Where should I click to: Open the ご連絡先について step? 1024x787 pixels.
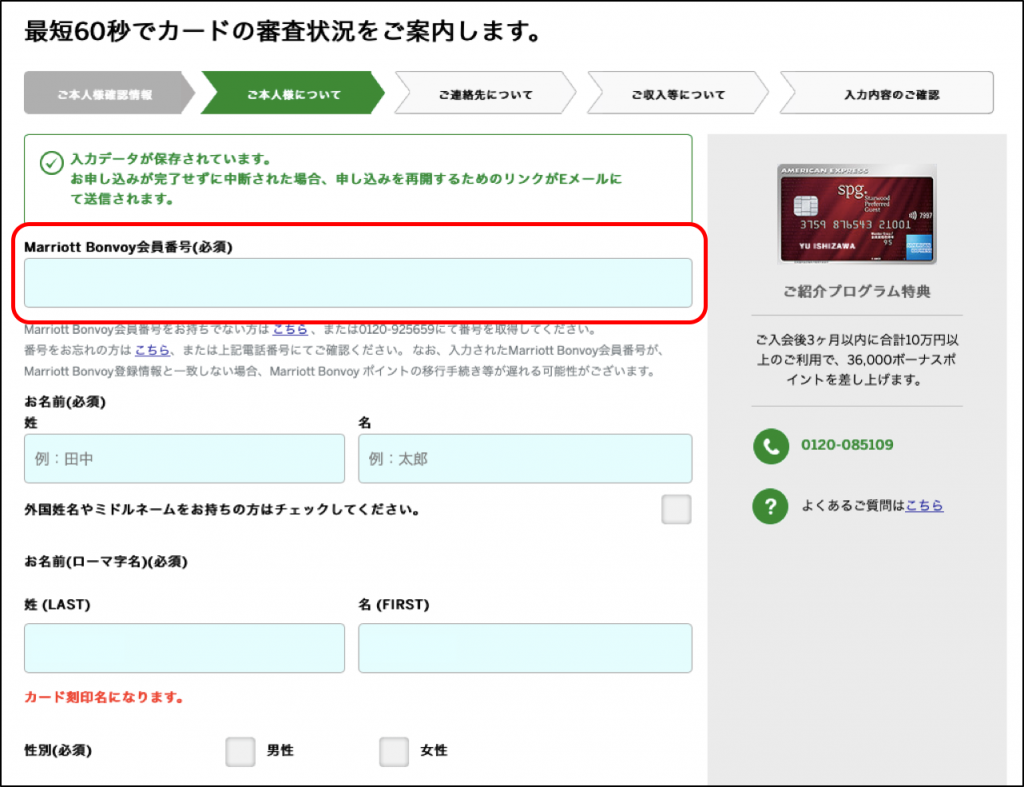click(485, 93)
